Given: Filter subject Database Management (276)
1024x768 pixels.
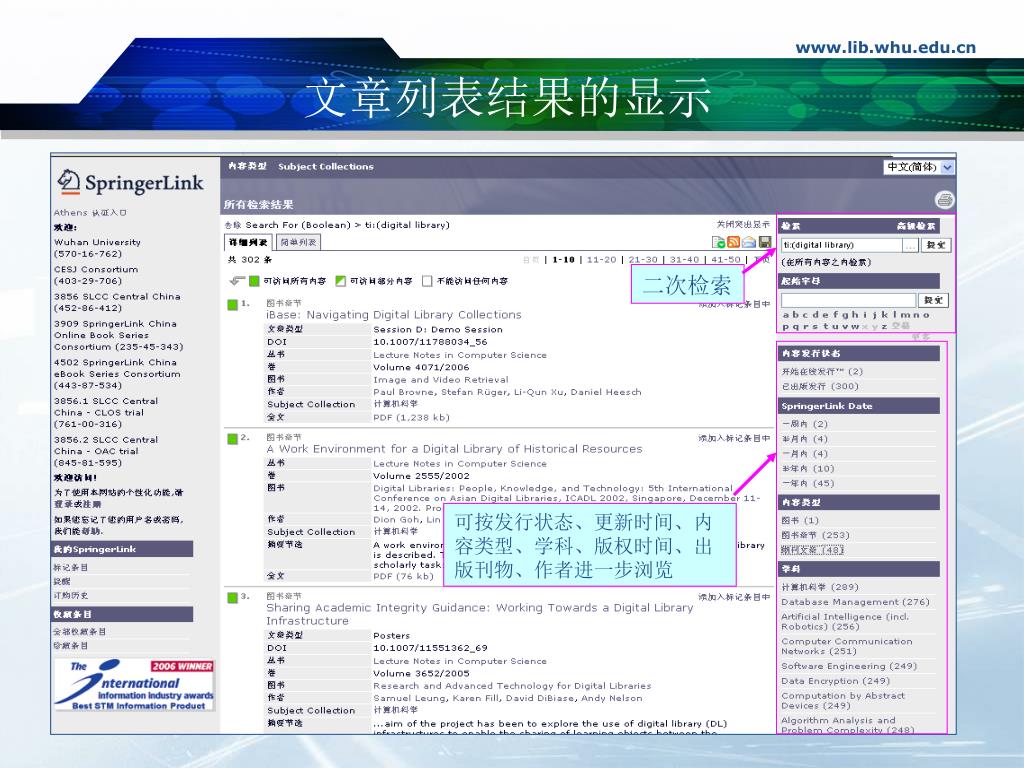Looking at the screenshot, I should coord(855,601).
